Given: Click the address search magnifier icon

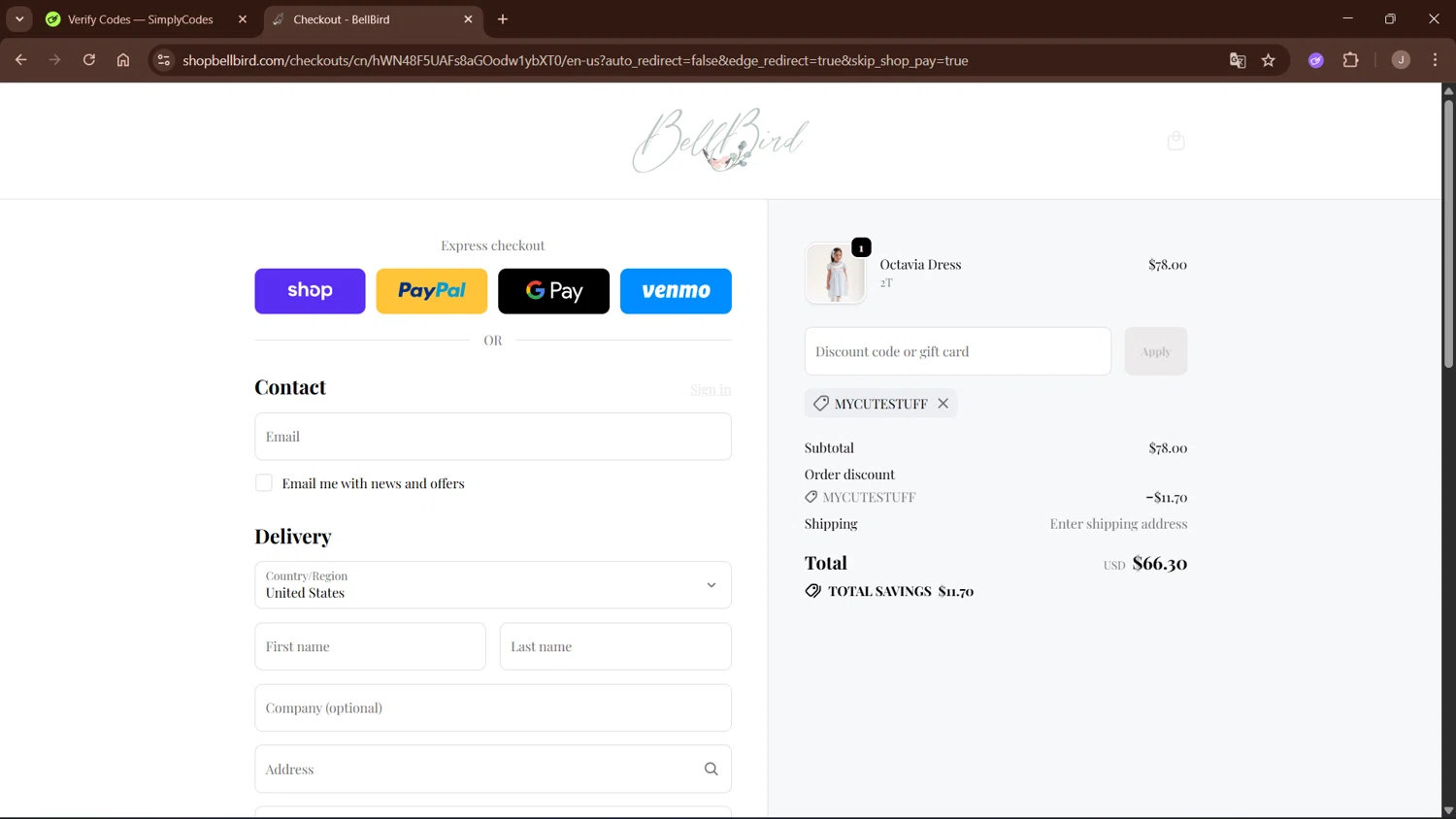Looking at the screenshot, I should [x=711, y=769].
